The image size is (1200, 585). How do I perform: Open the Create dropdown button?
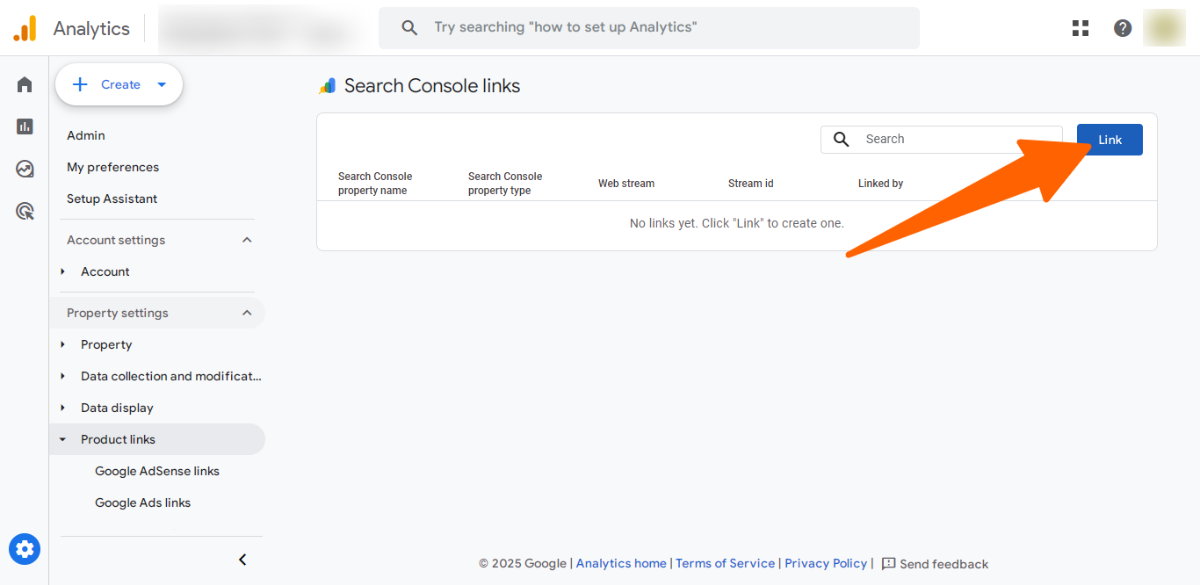pyautogui.click(x=119, y=85)
